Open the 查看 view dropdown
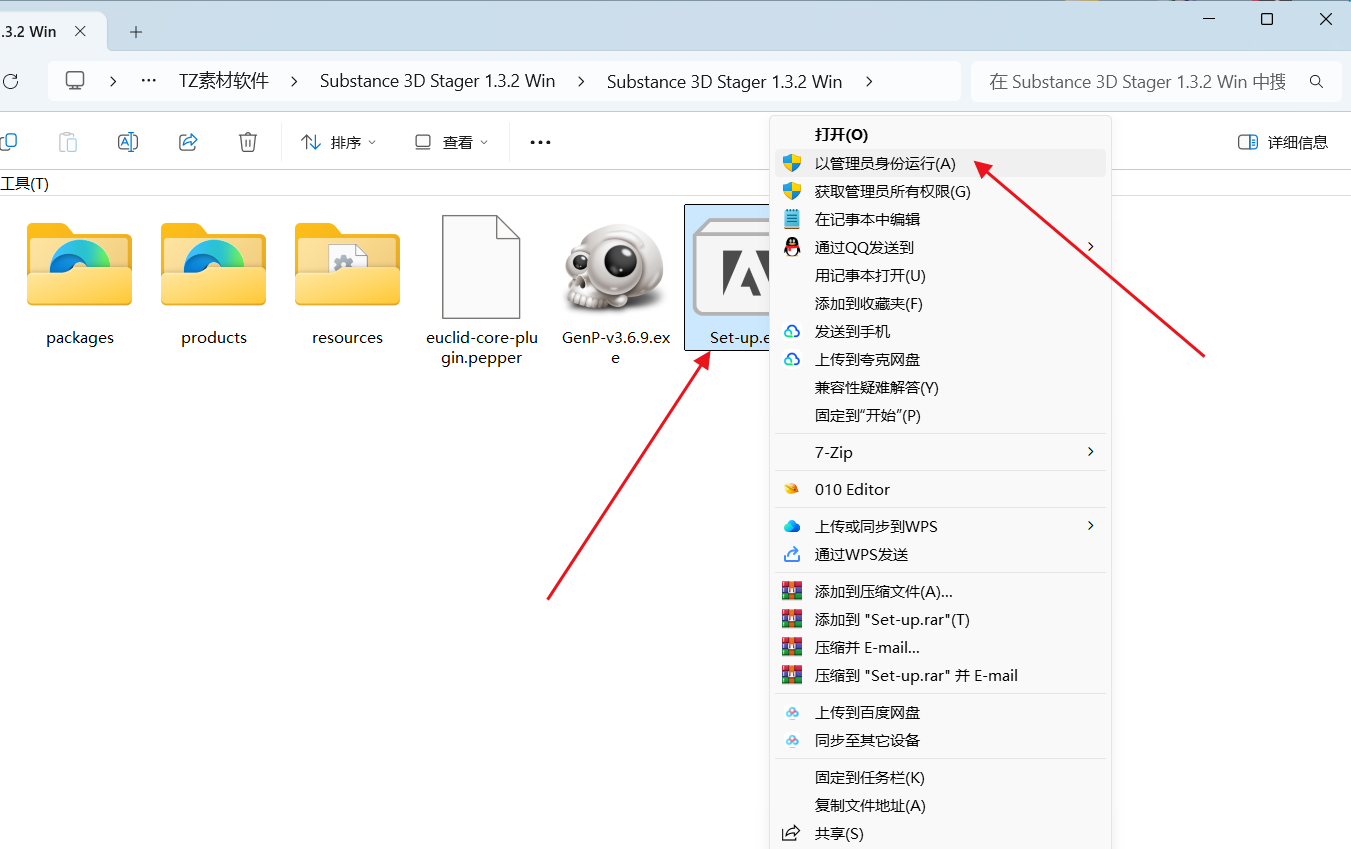The width and height of the screenshot is (1351, 849). tap(452, 142)
